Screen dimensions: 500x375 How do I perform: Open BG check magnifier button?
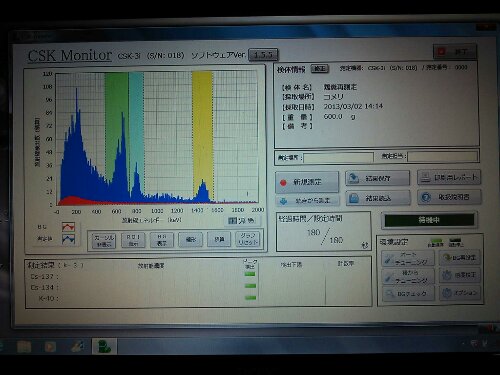point(408,294)
